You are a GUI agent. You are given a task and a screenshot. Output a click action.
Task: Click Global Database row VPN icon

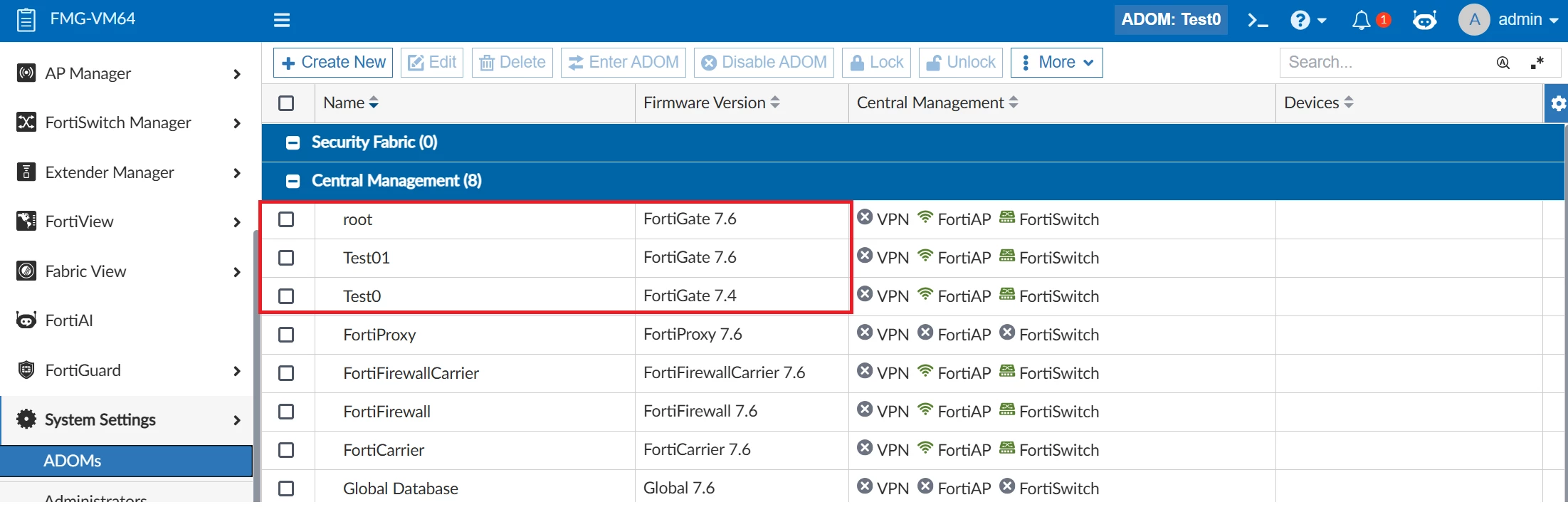[865, 486]
